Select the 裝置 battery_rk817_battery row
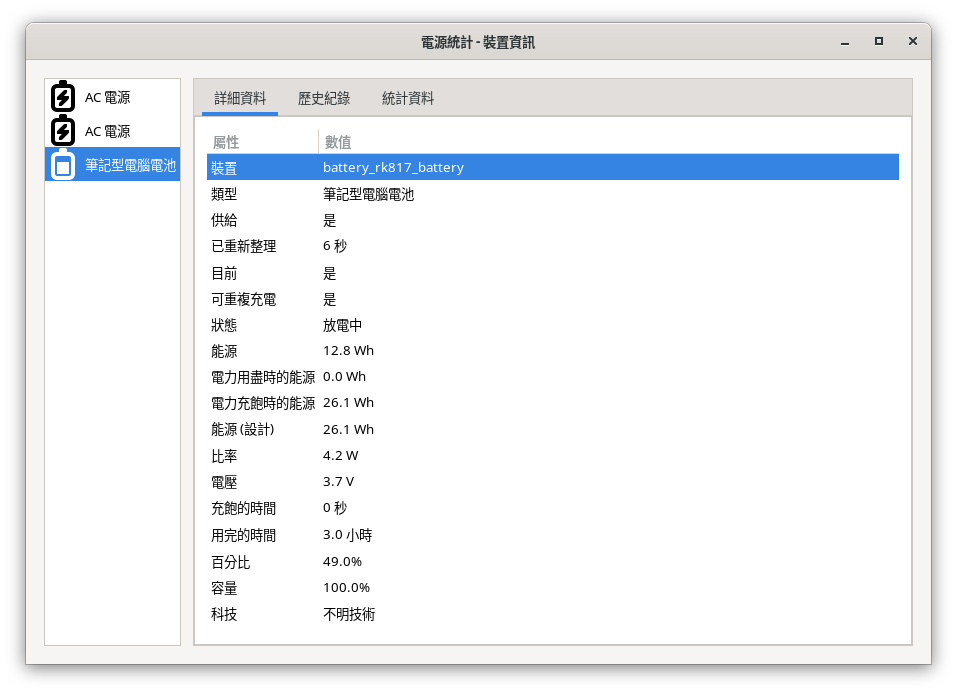The height and width of the screenshot is (693, 957). (x=552, y=167)
